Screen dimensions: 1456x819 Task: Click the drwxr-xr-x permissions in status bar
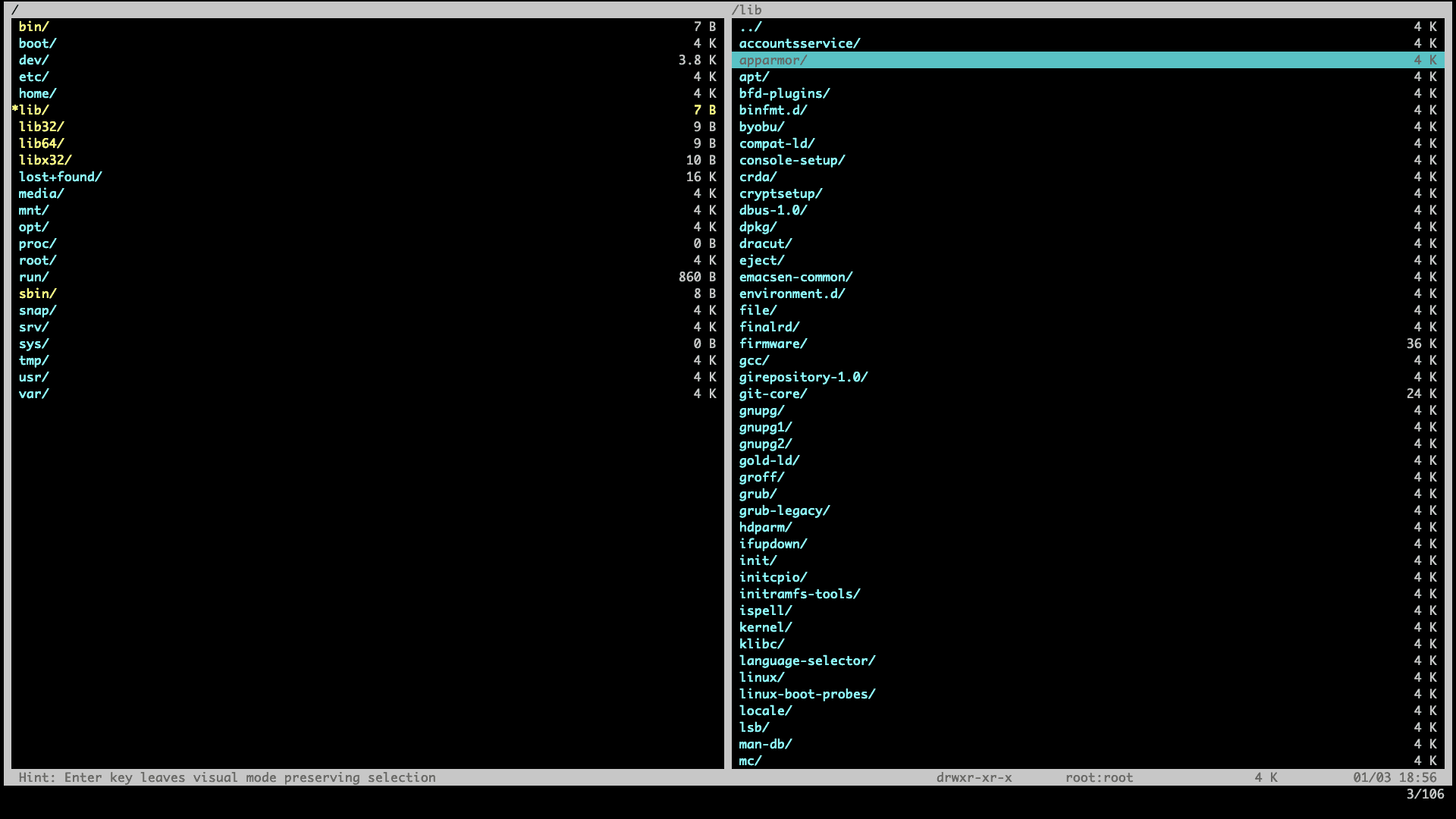tap(974, 777)
